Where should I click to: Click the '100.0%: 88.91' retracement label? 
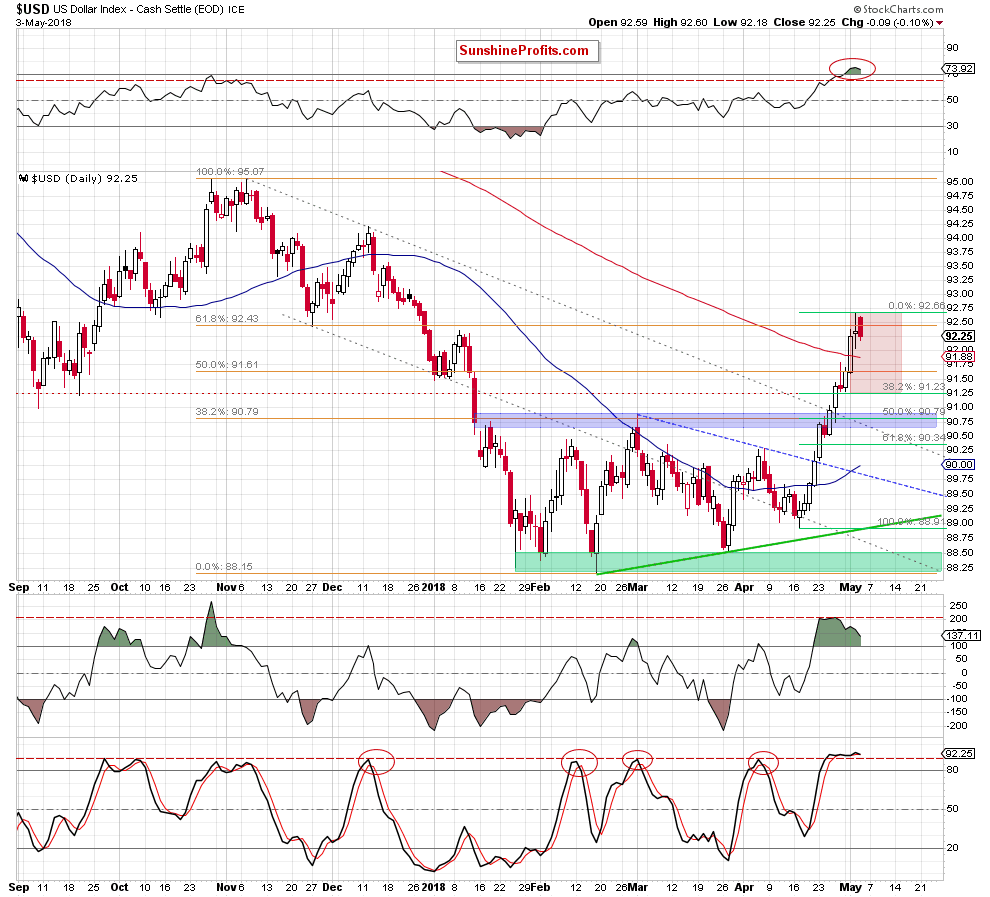coord(911,522)
